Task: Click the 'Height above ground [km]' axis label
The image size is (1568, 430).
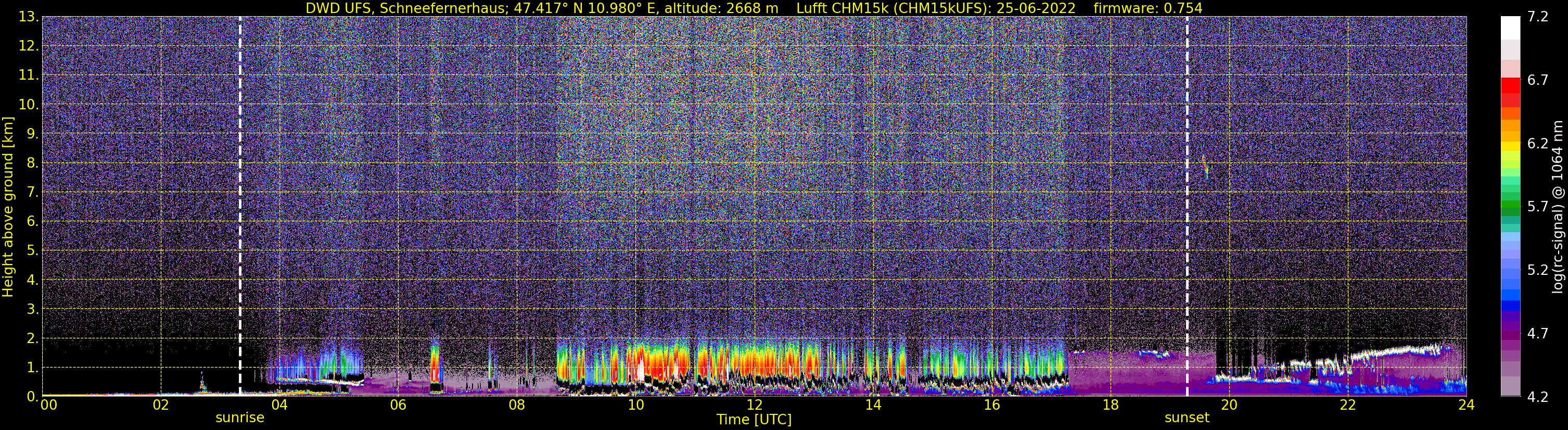Action: [x=8, y=207]
